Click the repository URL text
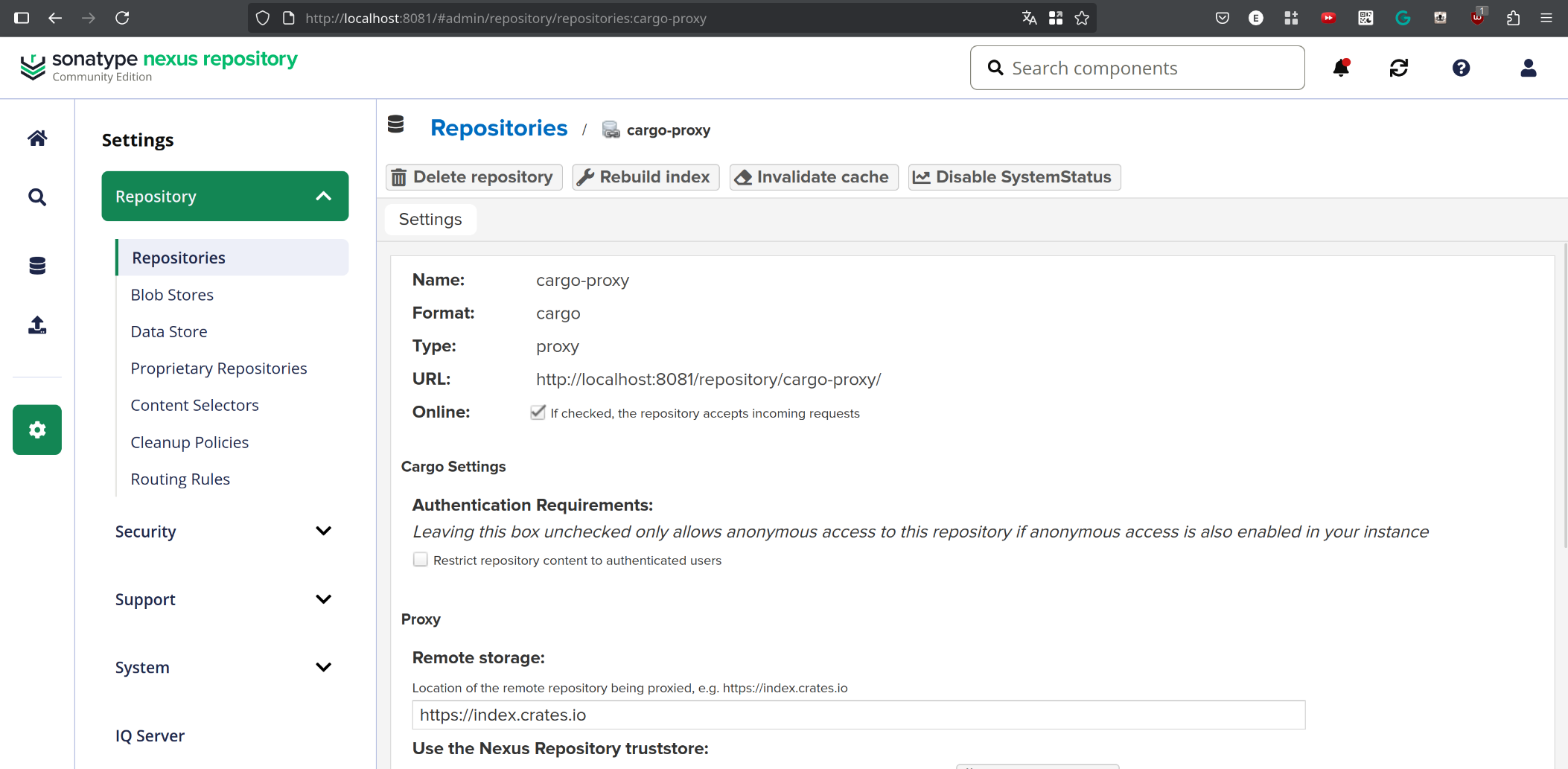Screen dimensions: 1568x769 pos(709,380)
